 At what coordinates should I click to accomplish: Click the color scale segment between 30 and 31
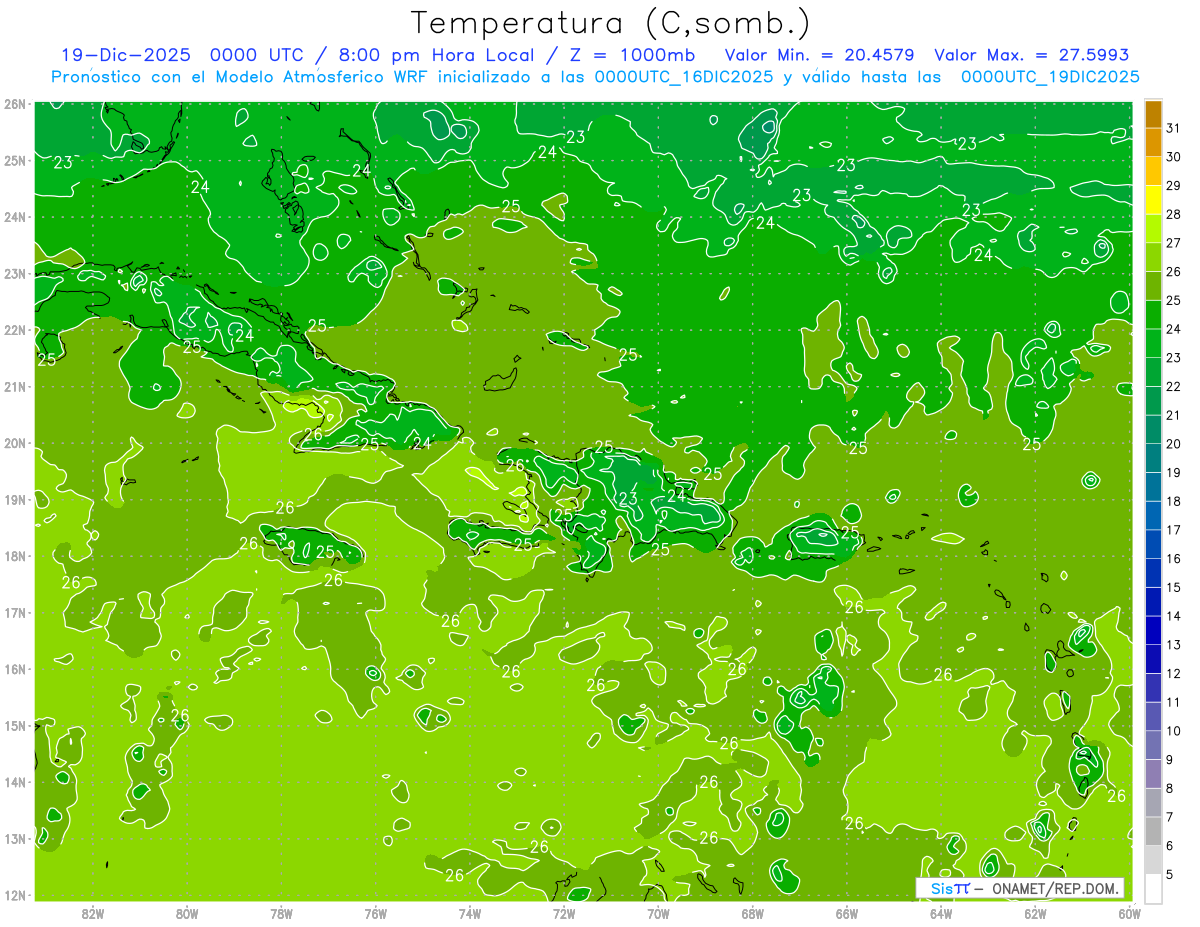coord(1153,143)
